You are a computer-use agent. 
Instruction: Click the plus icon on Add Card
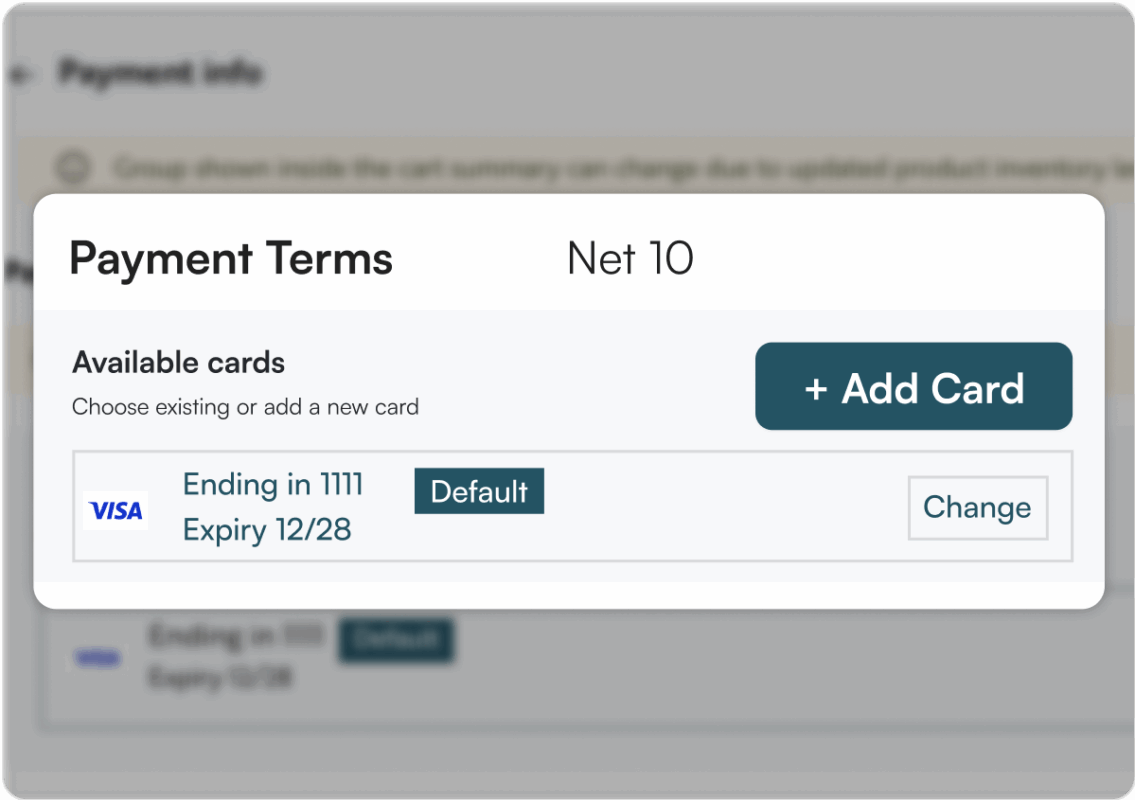point(816,389)
